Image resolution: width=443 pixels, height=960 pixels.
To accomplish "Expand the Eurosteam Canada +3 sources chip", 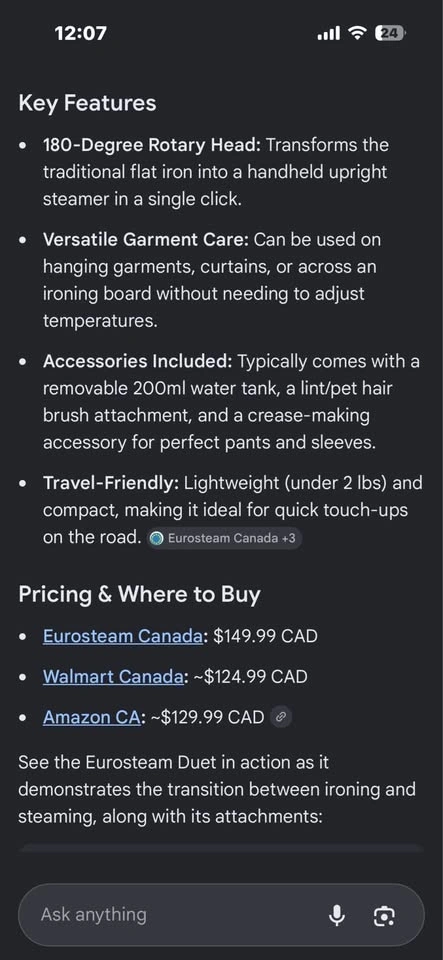I will (225, 538).
